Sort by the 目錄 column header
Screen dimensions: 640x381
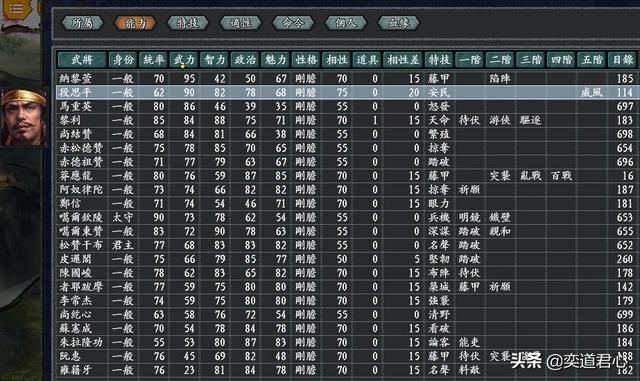pos(622,60)
